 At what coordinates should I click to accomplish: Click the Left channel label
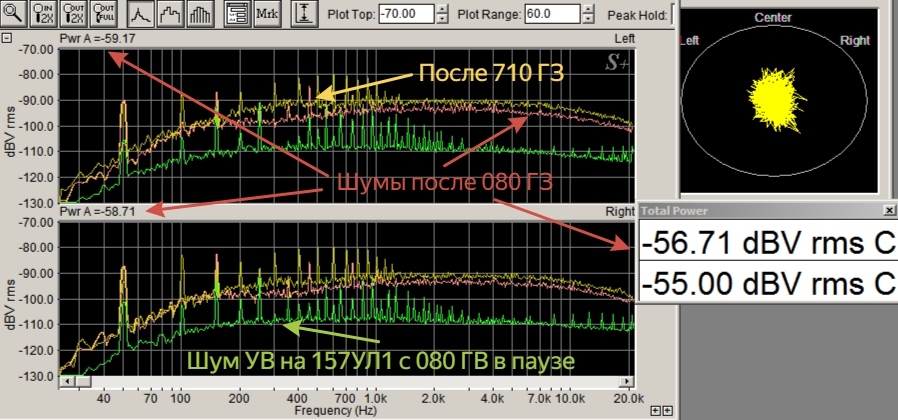click(x=625, y=38)
